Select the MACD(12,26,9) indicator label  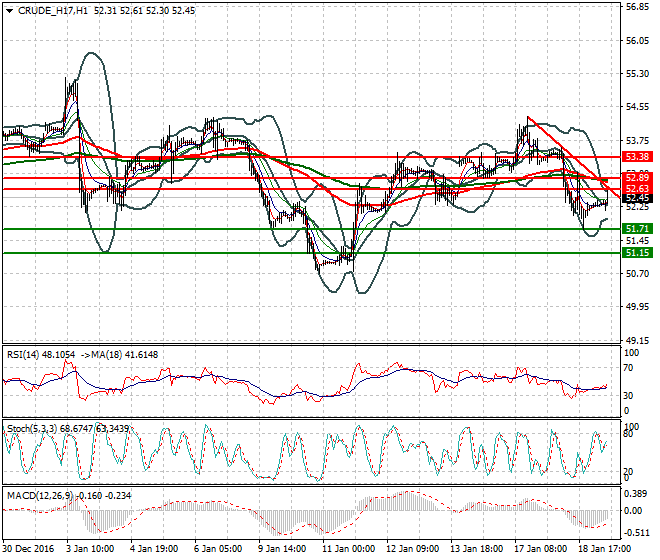[42, 496]
